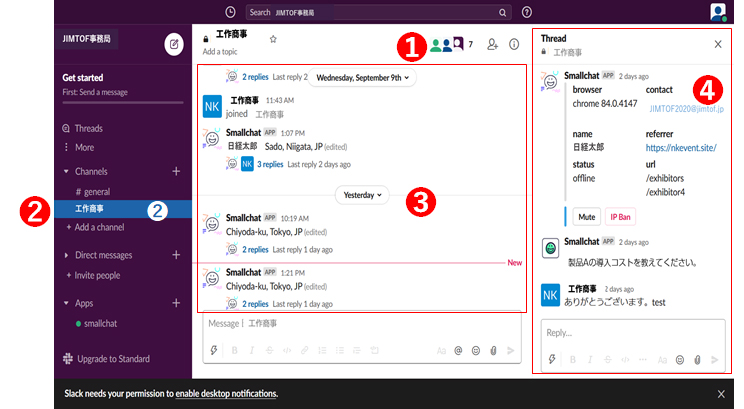Screen dimensions: 744x409
Task: Click Add a channel link
Action: 95,227
